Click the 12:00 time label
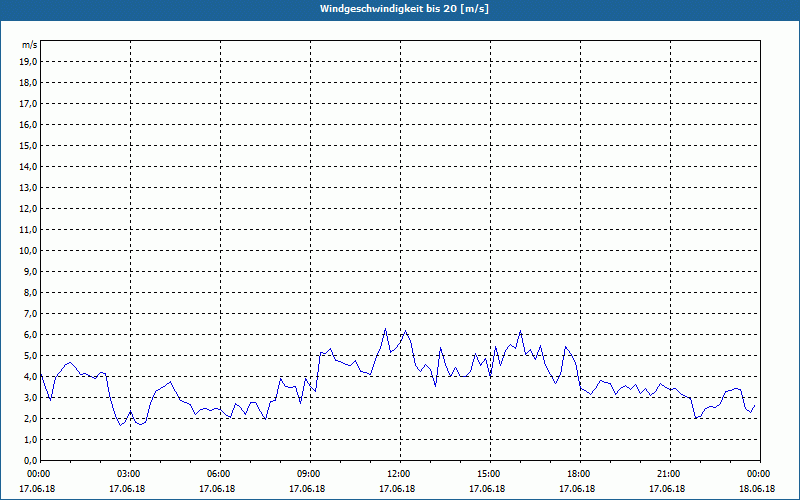This screenshot has height=500, width=800. coord(400,474)
